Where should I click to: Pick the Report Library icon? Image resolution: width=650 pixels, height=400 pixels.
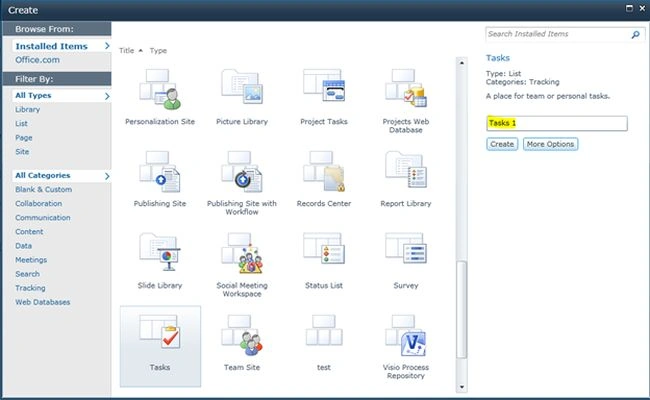[406, 170]
